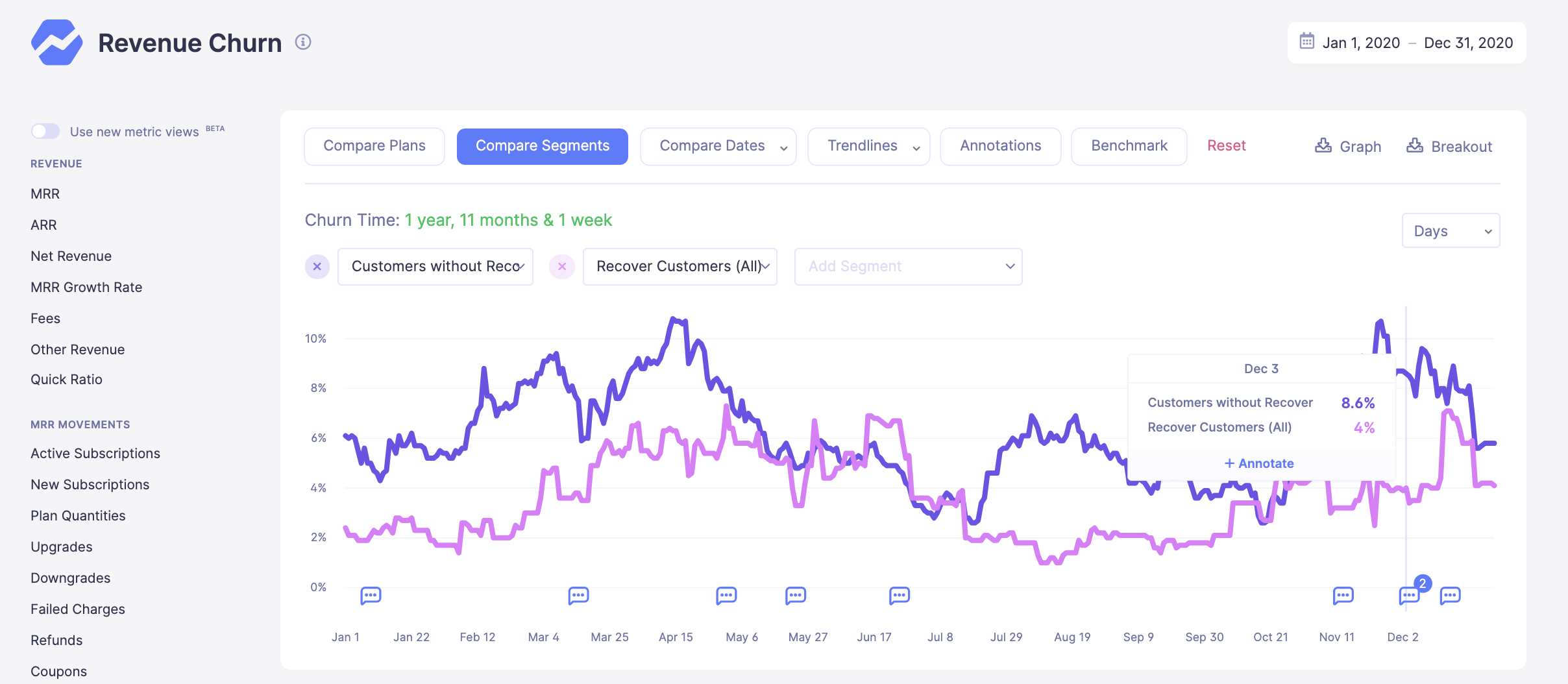
Task: Expand the Days interval dropdown
Action: pyautogui.click(x=1450, y=231)
